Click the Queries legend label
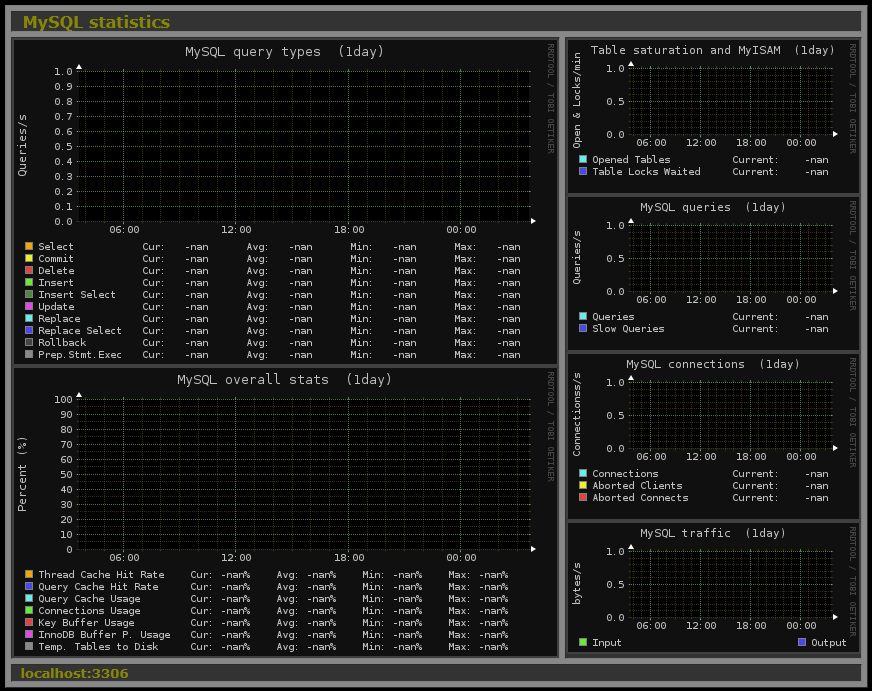The height and width of the screenshot is (691, 872). 613,317
